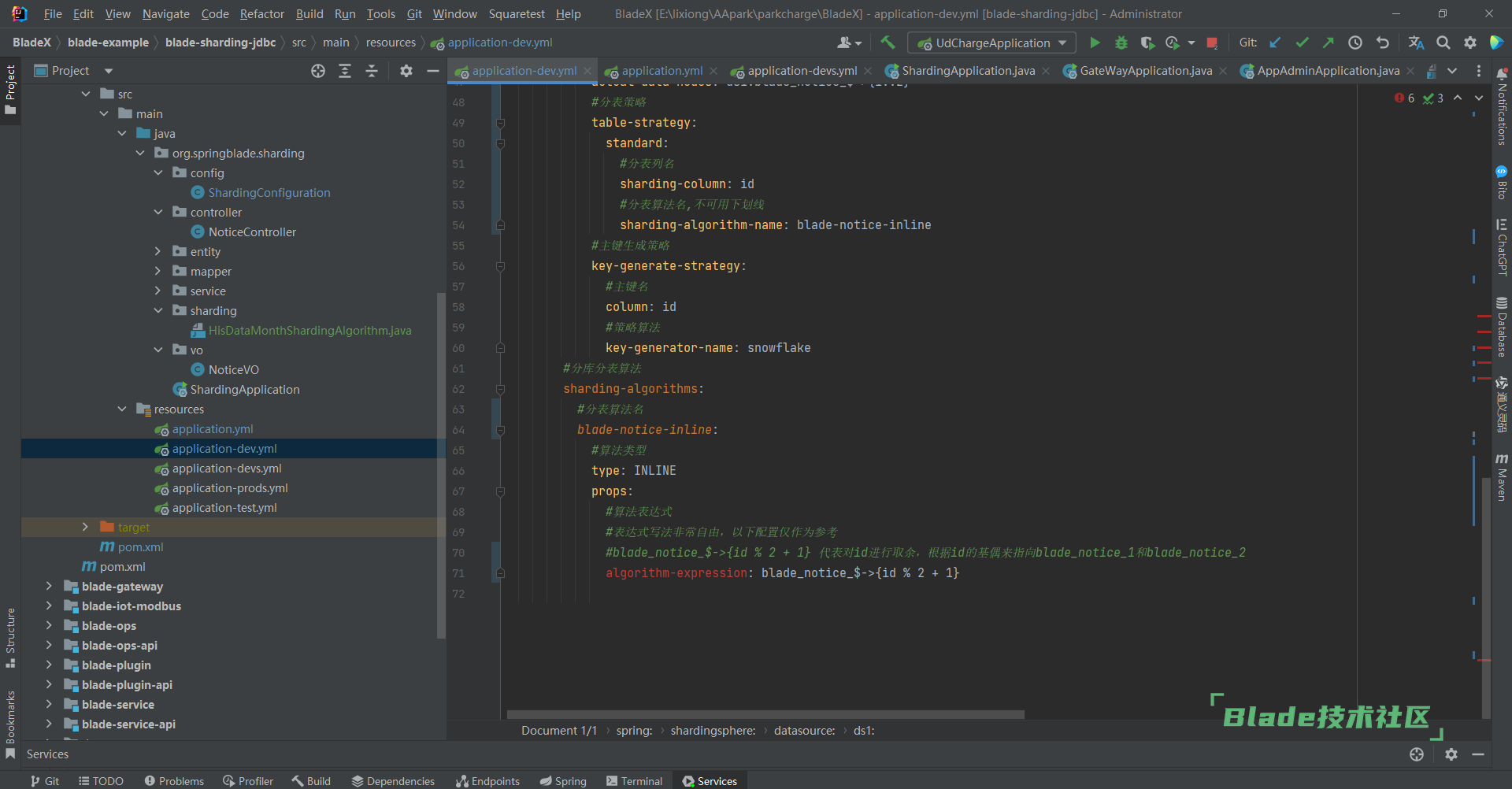Fold the table-strategy block at line 49
The height and width of the screenshot is (789, 1512).
click(x=500, y=123)
